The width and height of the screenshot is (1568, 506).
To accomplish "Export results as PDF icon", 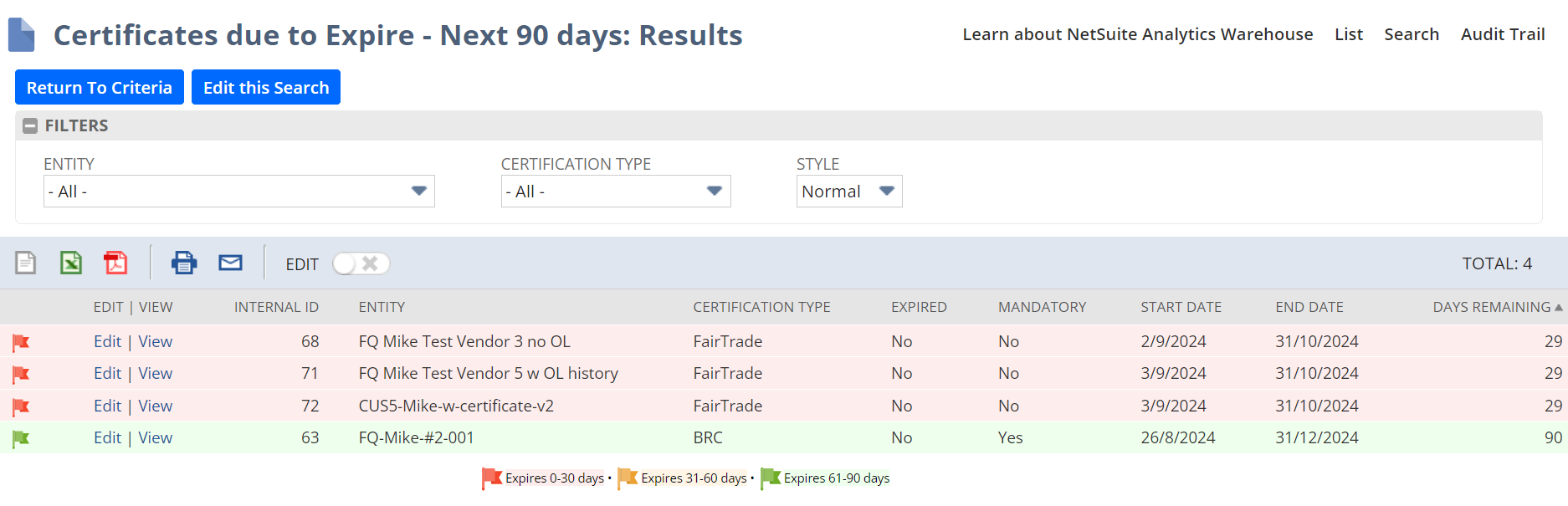I will [115, 263].
